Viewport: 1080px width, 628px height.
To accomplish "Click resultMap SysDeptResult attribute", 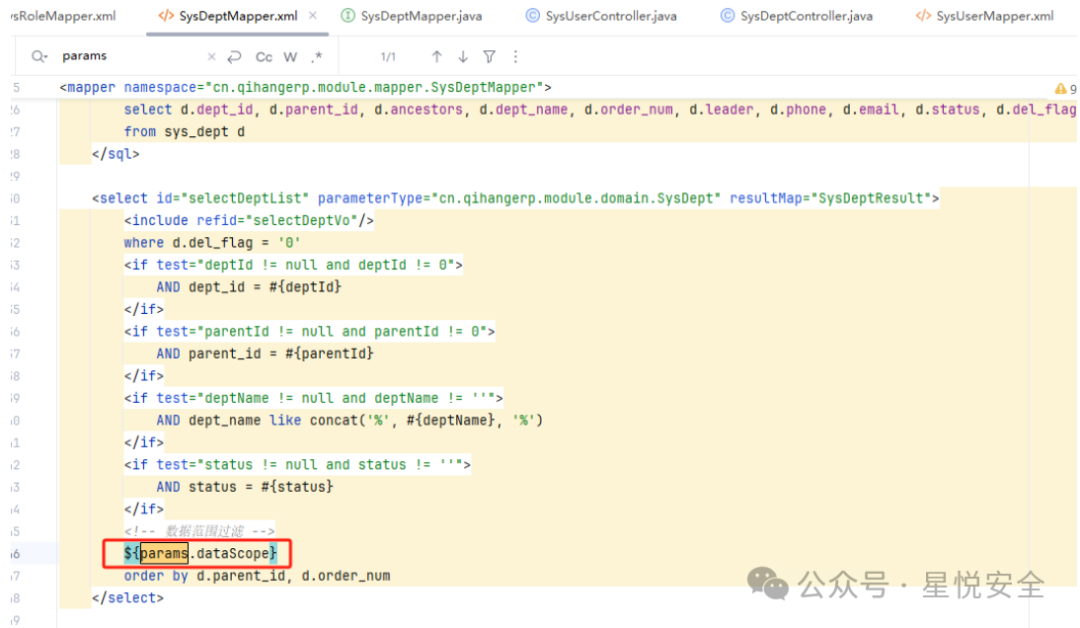I will [830, 198].
